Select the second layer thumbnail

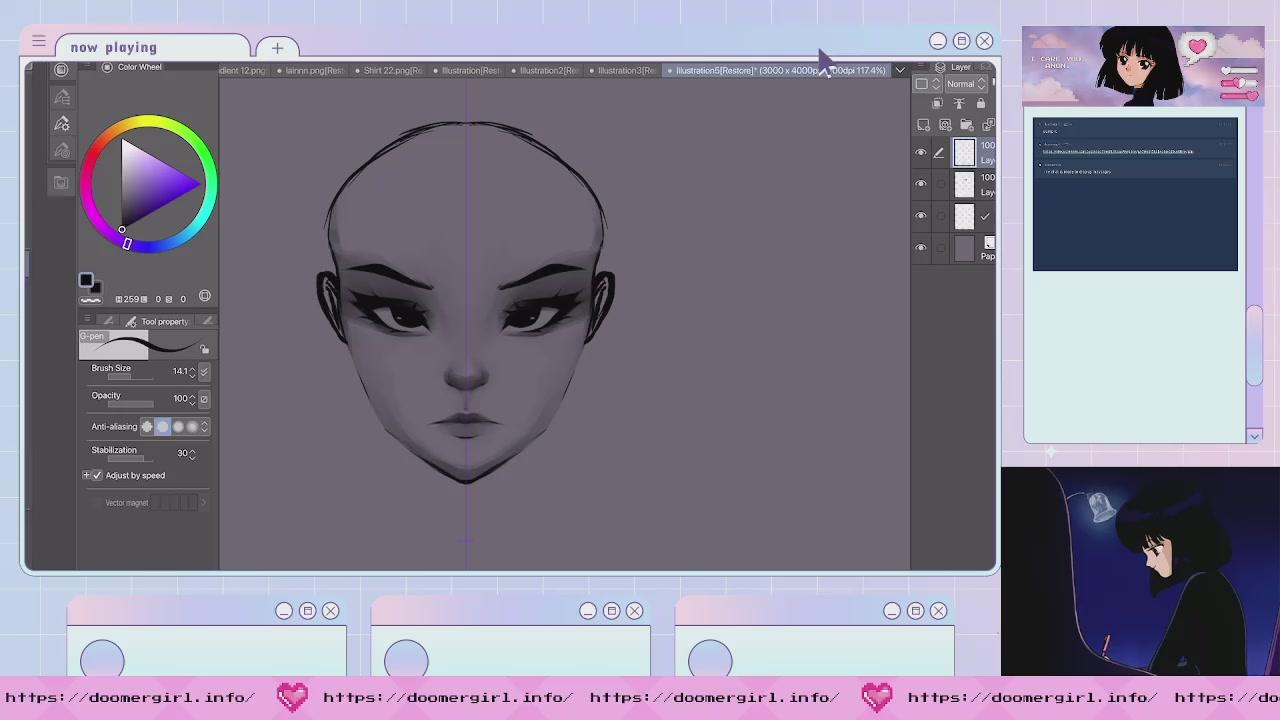pos(964,184)
